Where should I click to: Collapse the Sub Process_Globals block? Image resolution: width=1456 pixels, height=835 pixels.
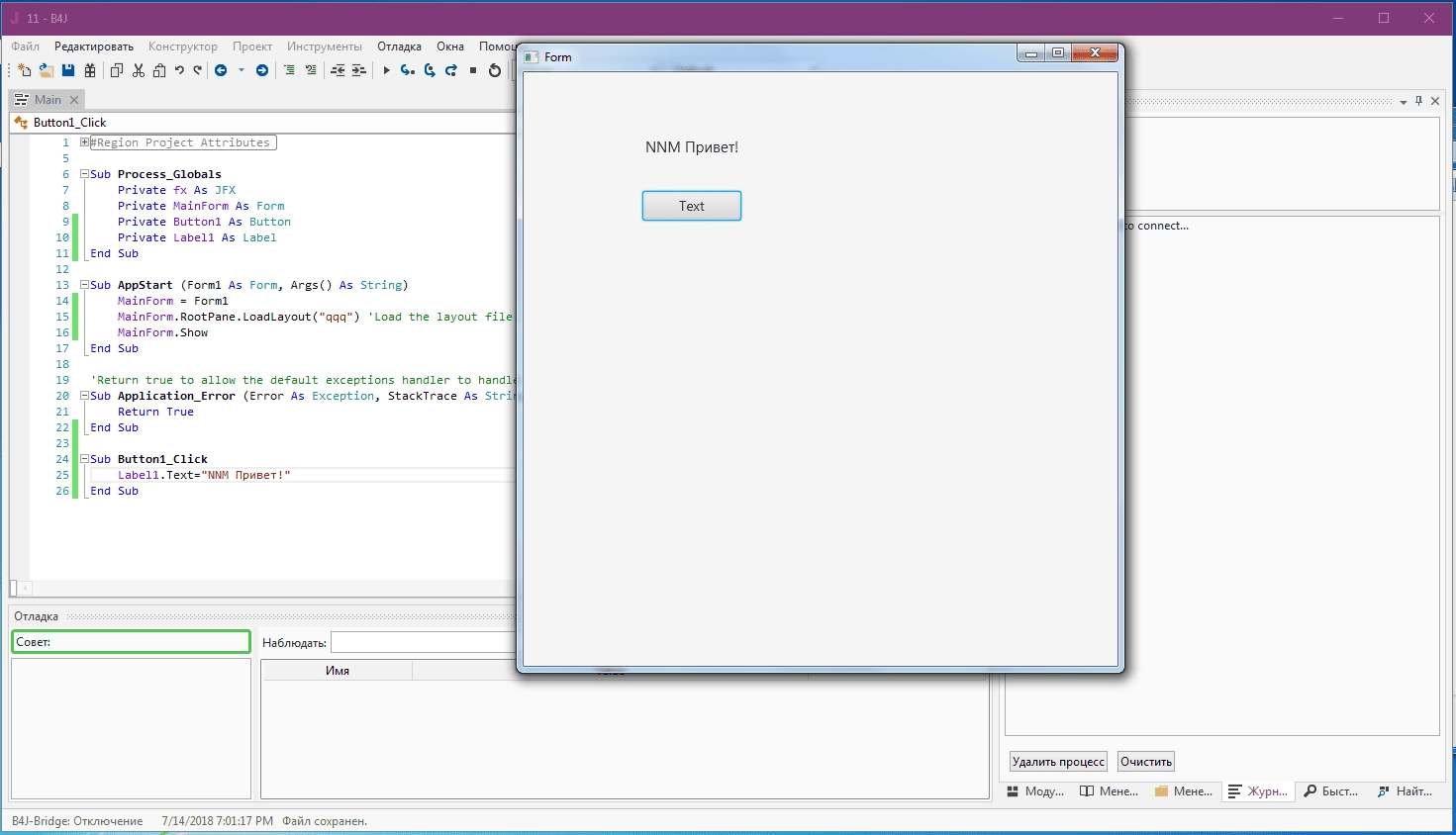85,174
